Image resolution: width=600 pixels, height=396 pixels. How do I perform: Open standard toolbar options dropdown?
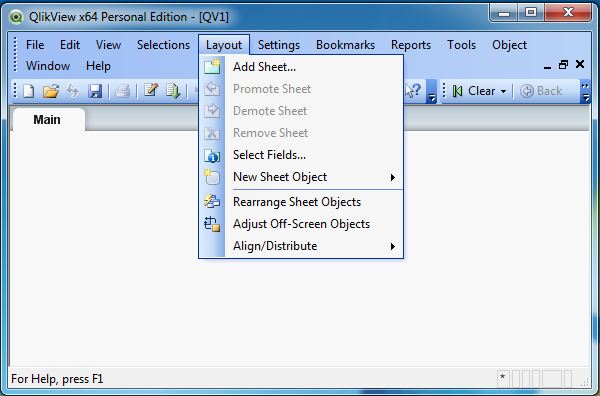pos(432,91)
